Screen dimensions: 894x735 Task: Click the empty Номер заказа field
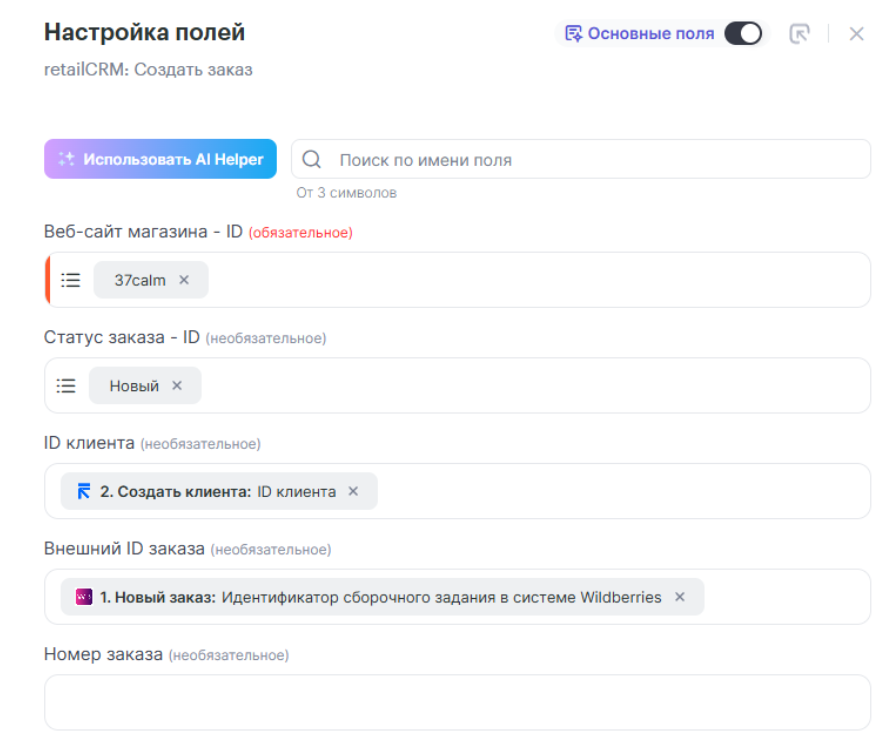457,702
